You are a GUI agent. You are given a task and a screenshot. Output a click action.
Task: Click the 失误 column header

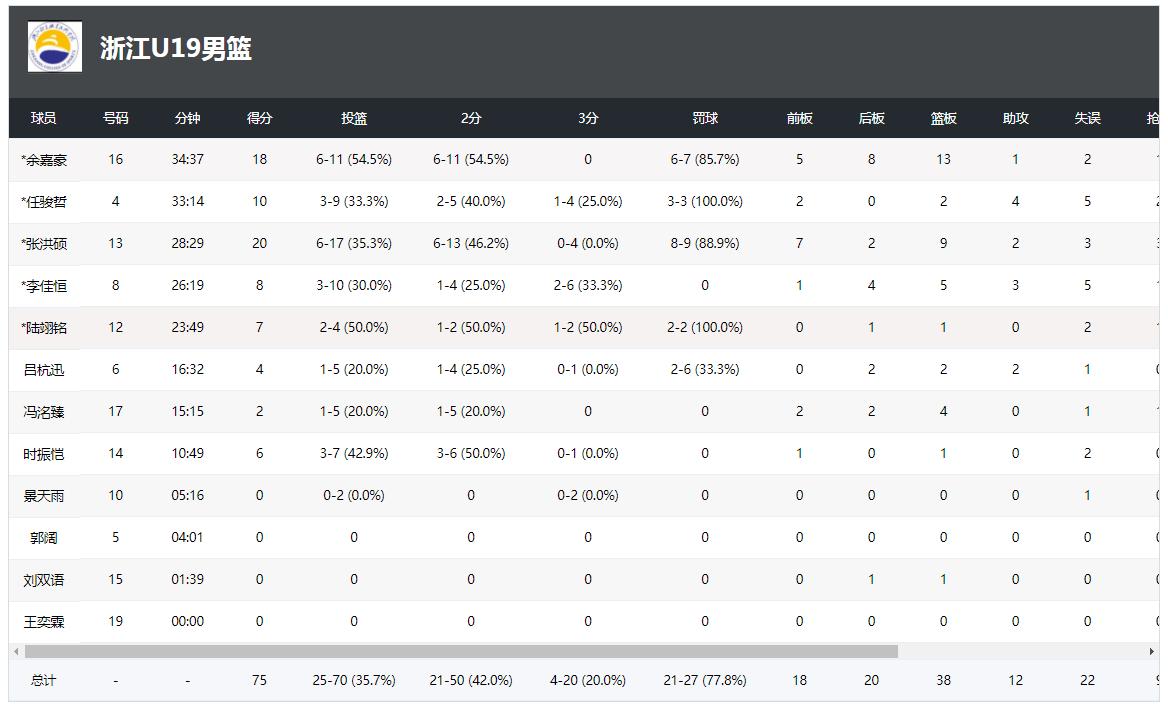[x=1087, y=118]
